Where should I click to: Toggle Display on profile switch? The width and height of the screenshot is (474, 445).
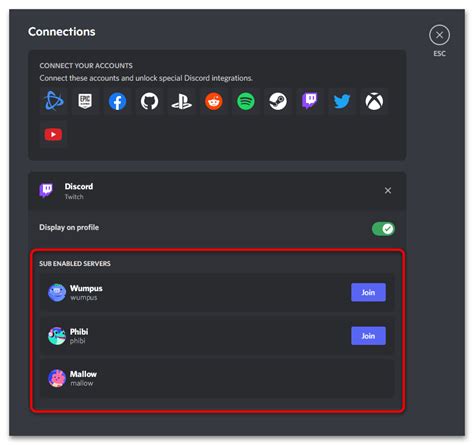383,229
